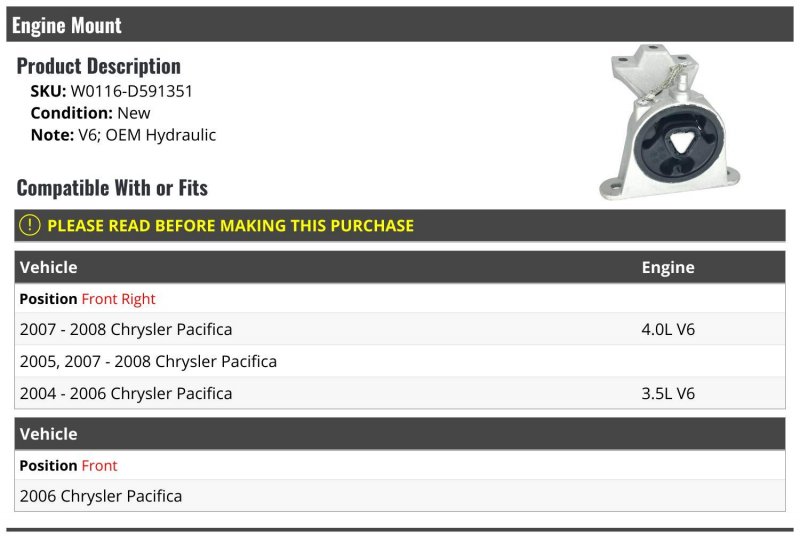Select the 2006 Chrysler Pacifica row
This screenshot has height=538, width=800.
click(x=399, y=496)
